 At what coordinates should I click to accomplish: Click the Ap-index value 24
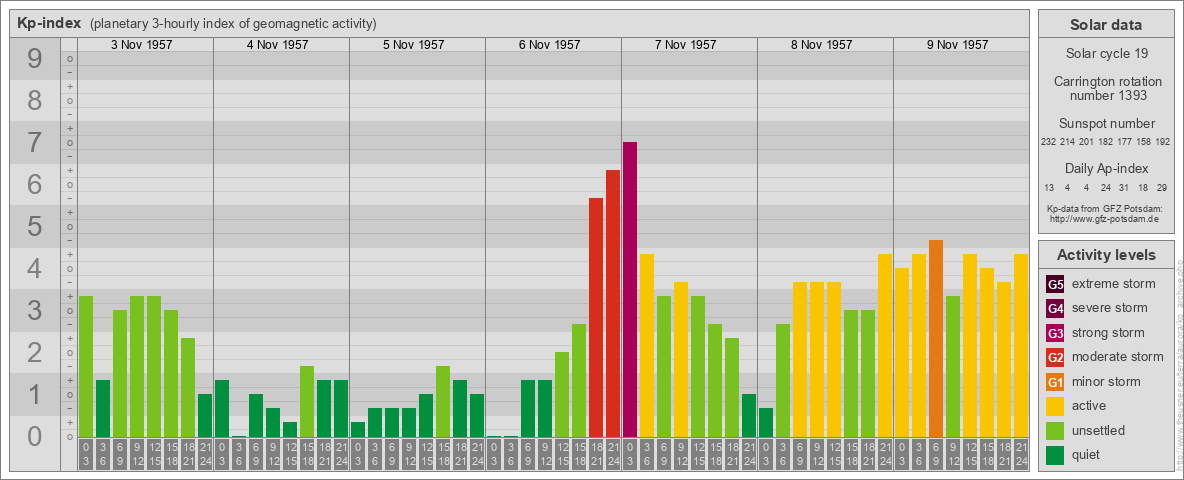(1105, 188)
